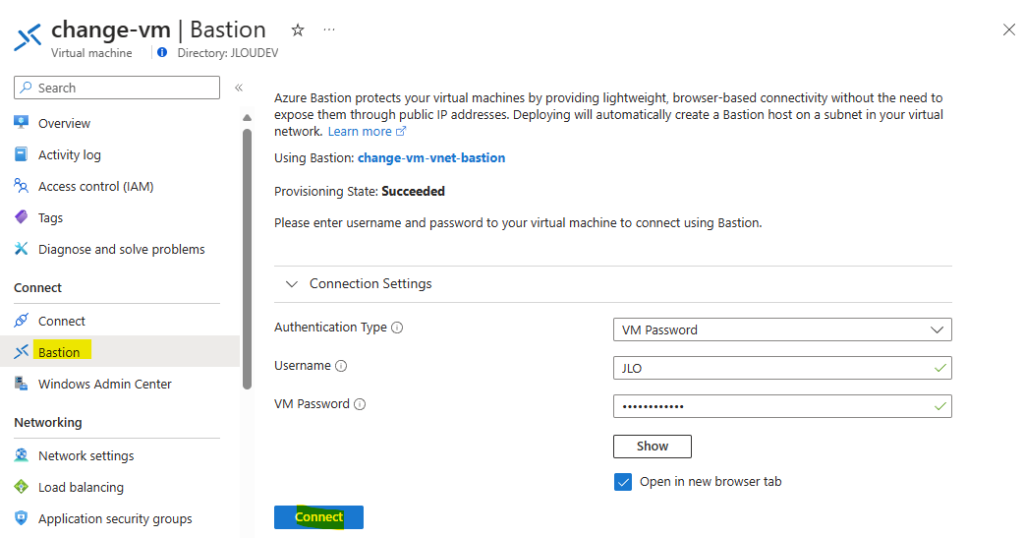Close the Bastion blade with the X
This screenshot has width=1024, height=538.
pyautogui.click(x=1009, y=29)
